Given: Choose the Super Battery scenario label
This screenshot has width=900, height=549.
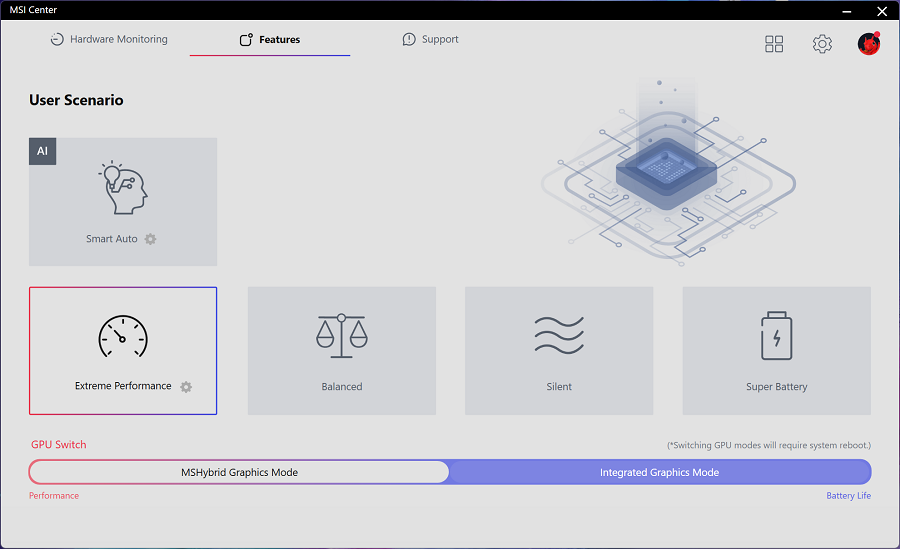Looking at the screenshot, I should coord(777,386).
